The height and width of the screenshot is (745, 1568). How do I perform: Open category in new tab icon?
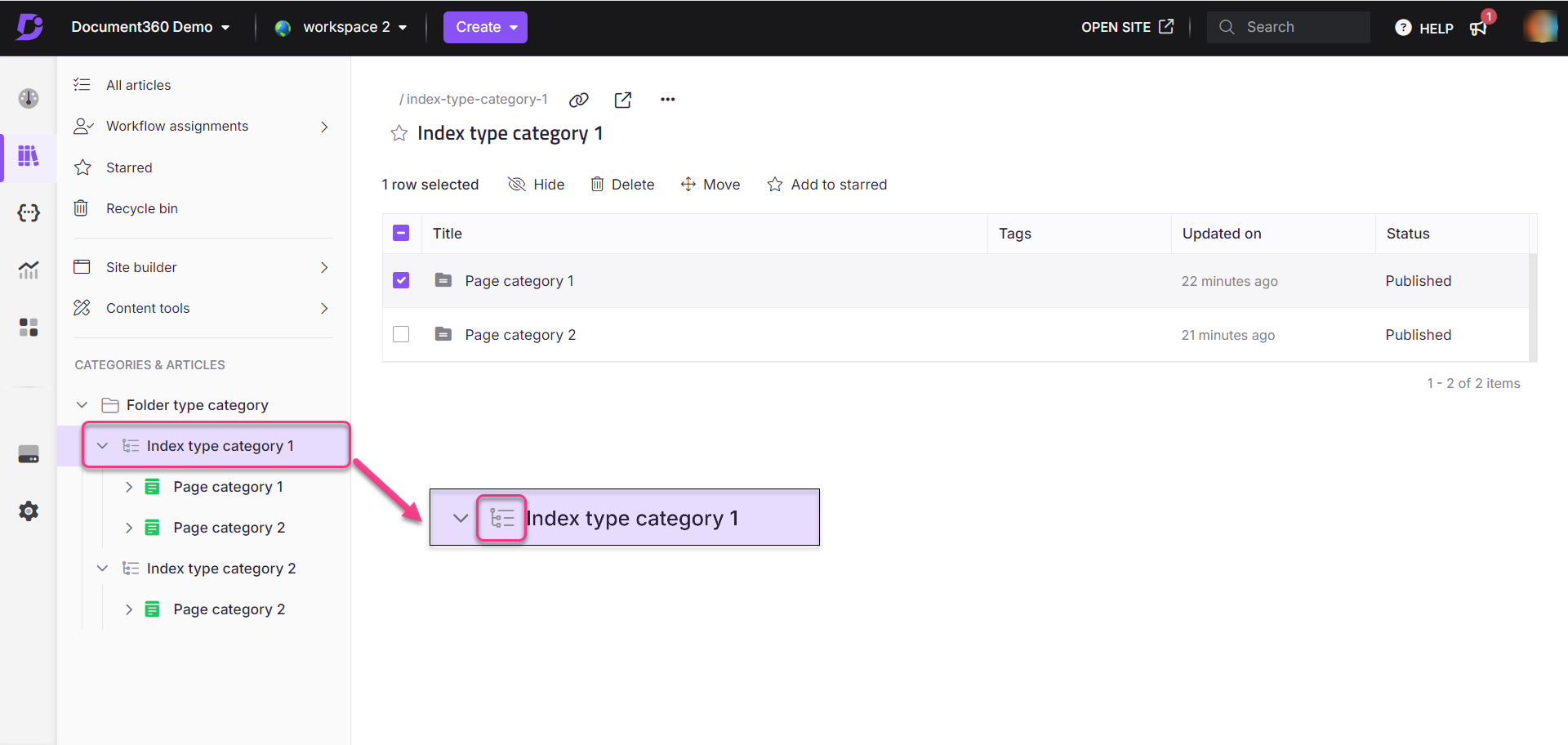point(623,100)
